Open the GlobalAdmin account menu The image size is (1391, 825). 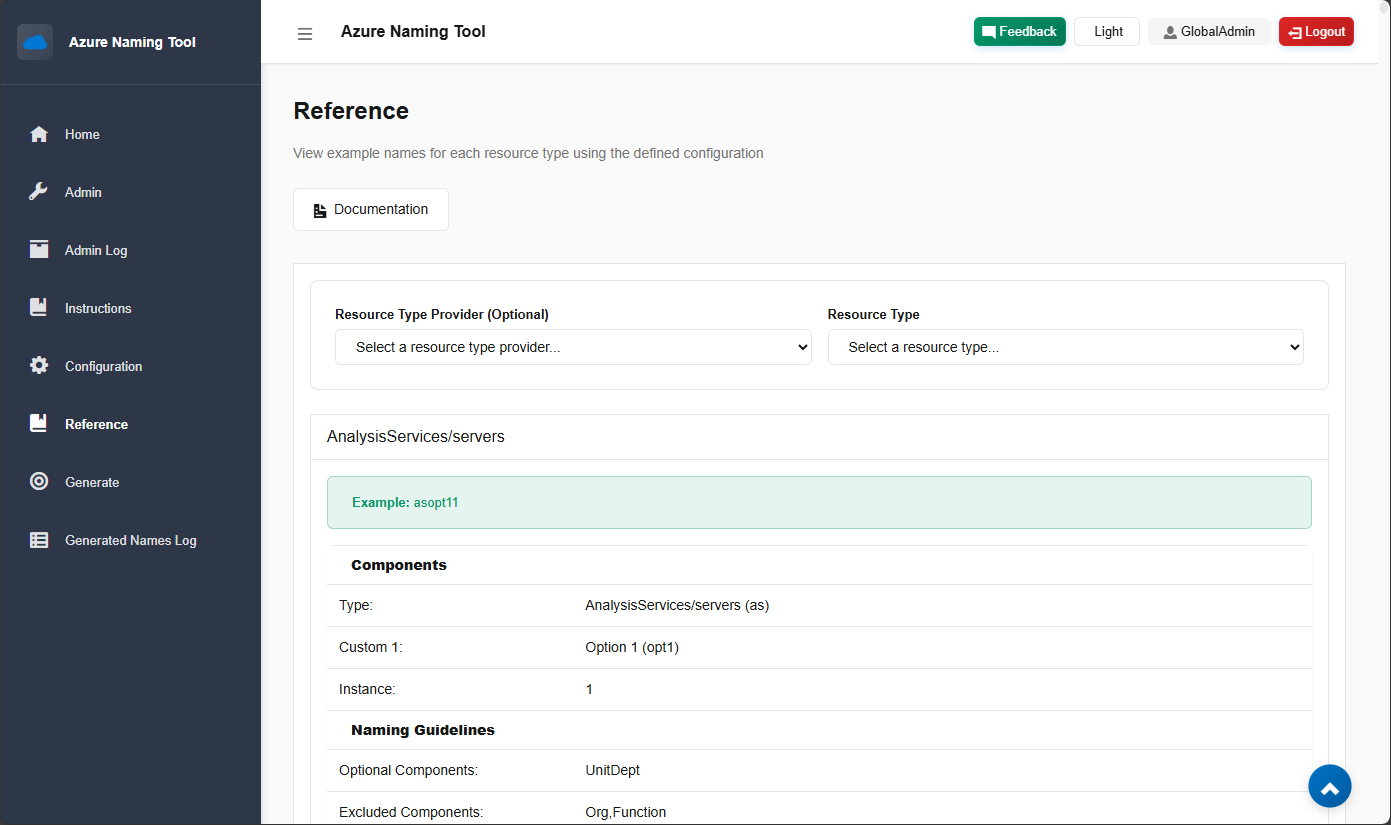1209,31
